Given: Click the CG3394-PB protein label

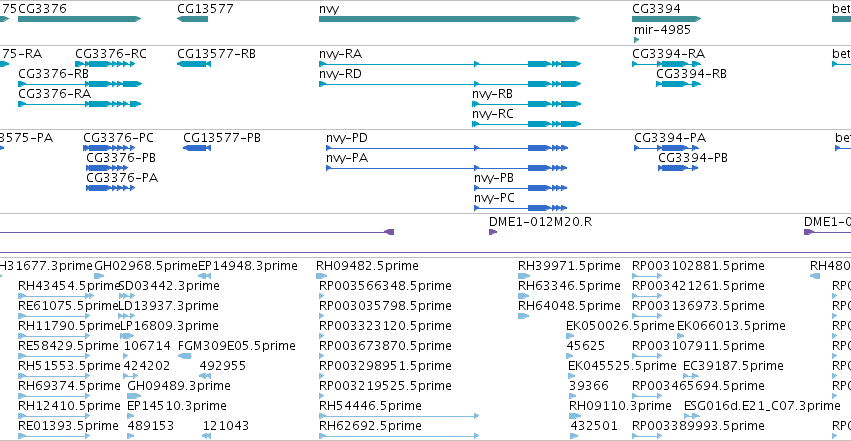Looking at the screenshot, I should tap(693, 158).
